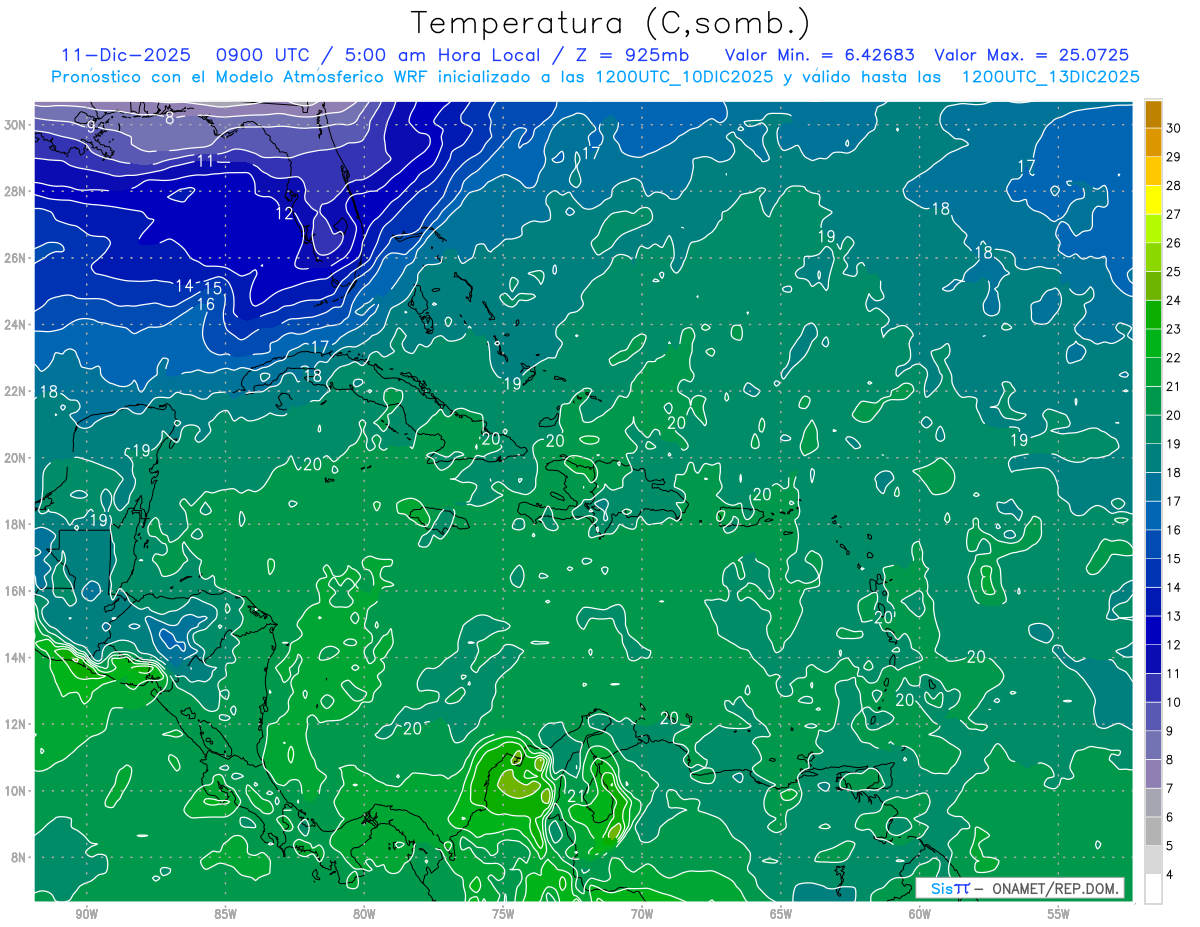The height and width of the screenshot is (927, 1200).
Task: Click the legend scale number "24"
Action: 1173,300
